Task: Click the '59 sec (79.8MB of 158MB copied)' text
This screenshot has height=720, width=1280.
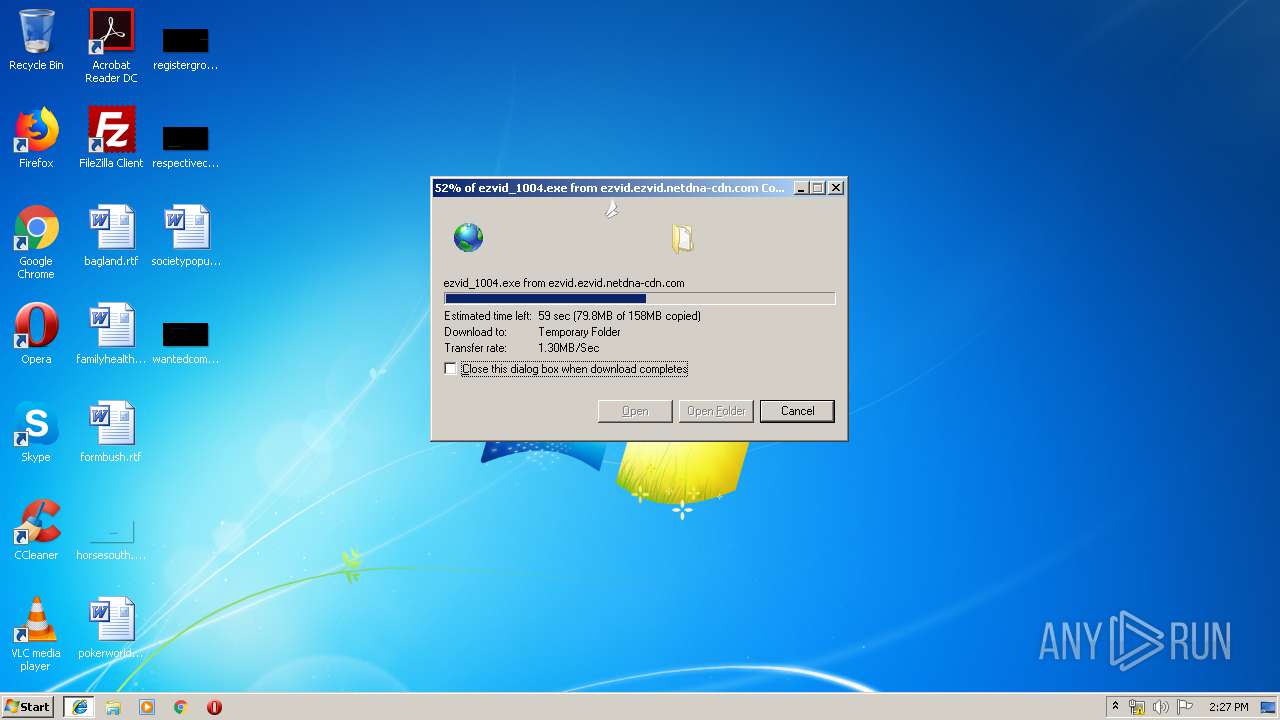Action: tap(619, 316)
